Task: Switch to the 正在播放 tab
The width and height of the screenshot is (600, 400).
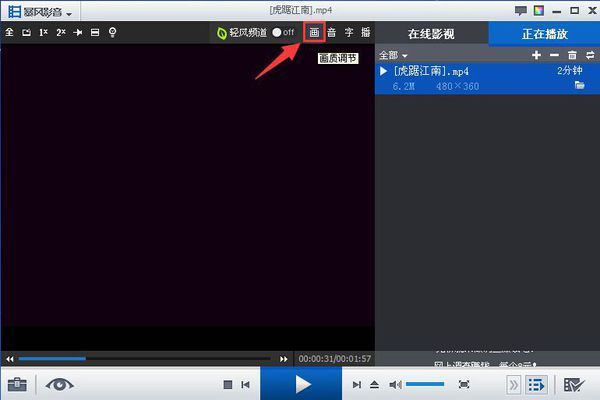Action: [x=544, y=34]
